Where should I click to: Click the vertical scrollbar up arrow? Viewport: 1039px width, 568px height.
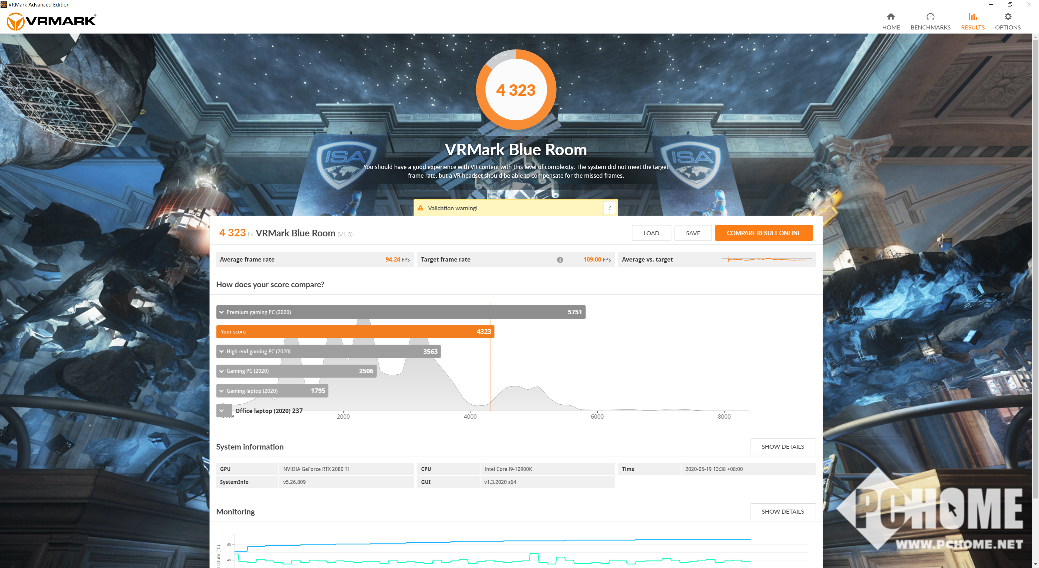(1034, 39)
